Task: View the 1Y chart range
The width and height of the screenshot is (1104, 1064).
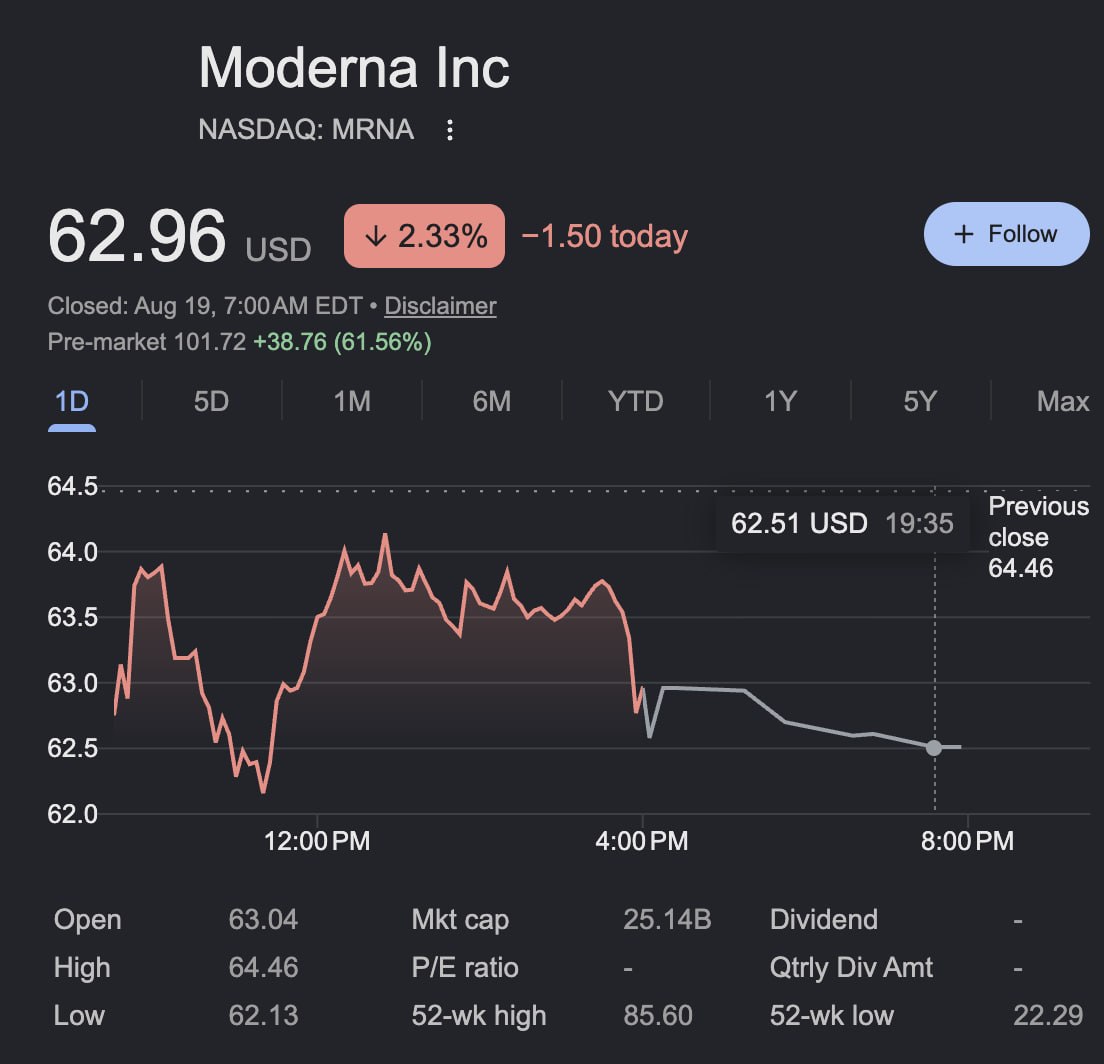Action: 780,401
